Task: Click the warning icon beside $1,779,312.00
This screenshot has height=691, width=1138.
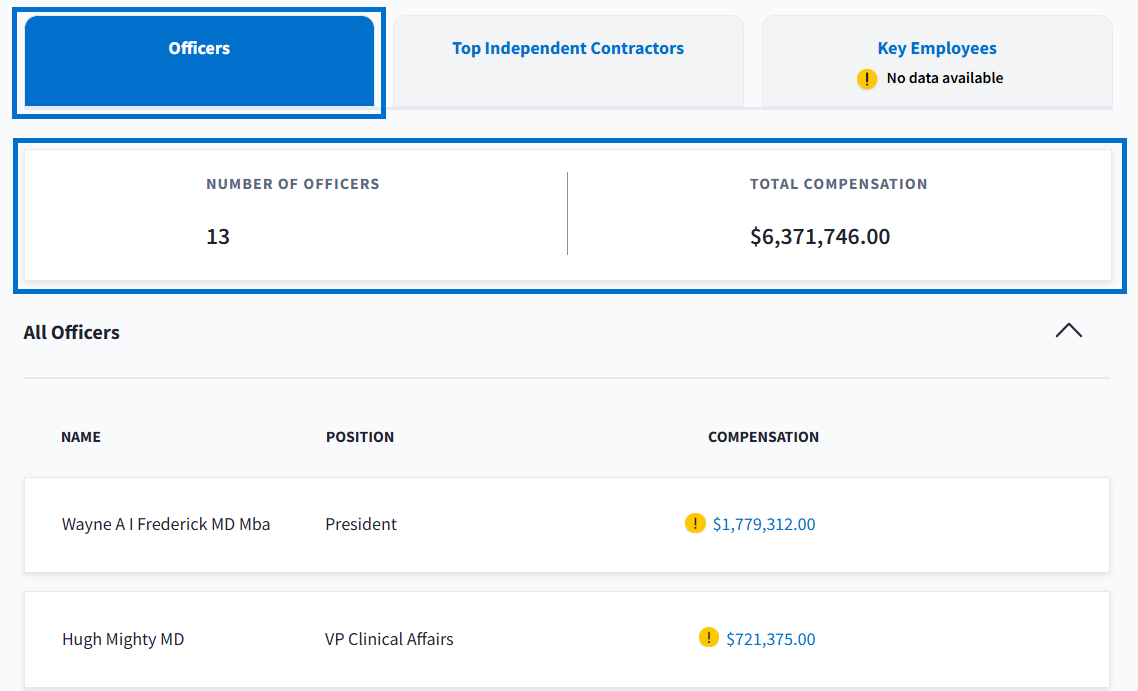Action: [x=695, y=524]
